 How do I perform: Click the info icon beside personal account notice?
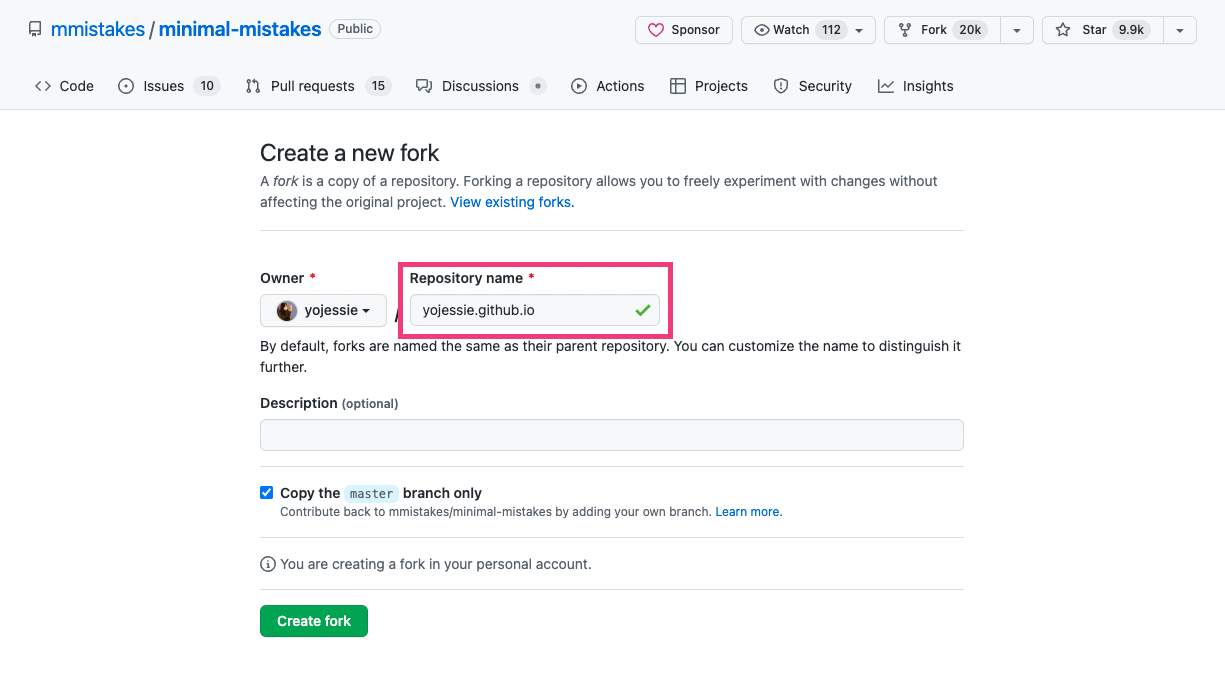(267, 564)
